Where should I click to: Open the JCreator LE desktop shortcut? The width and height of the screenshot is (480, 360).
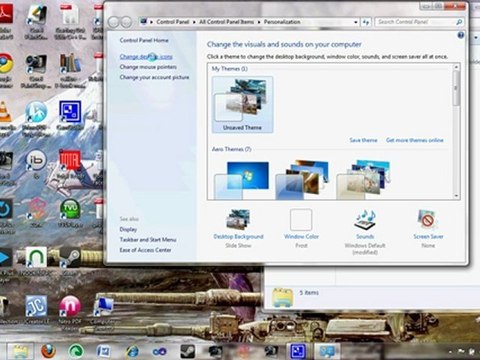click(36, 306)
